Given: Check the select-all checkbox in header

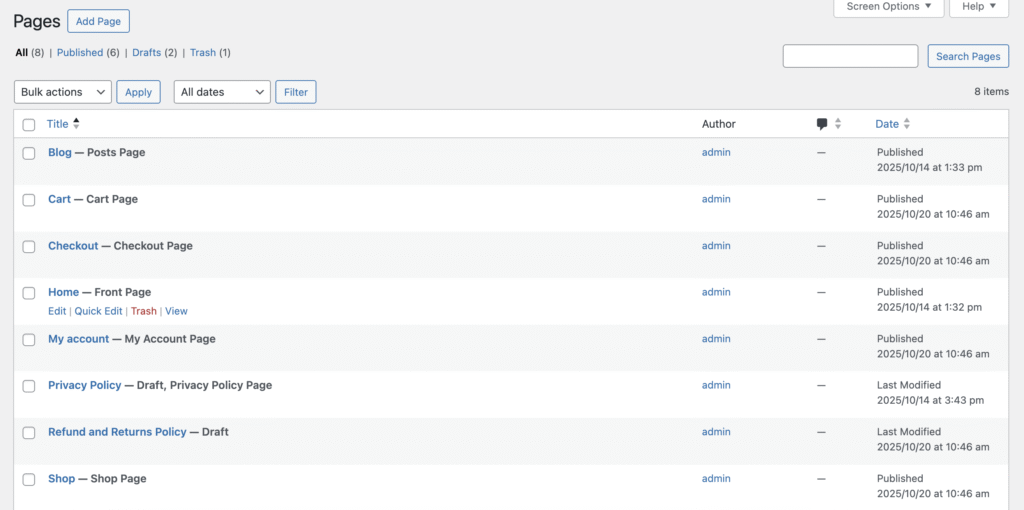Looking at the screenshot, I should tap(29, 125).
